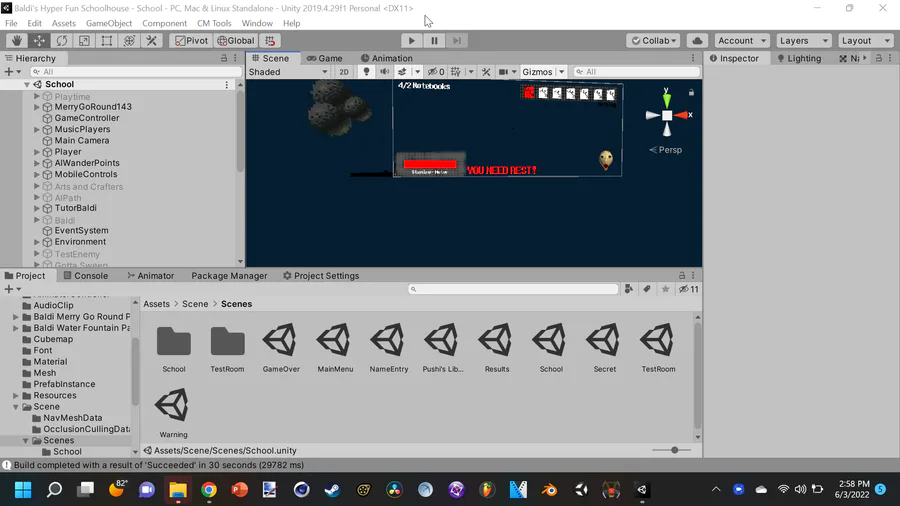Expand the Player object

click(37, 152)
